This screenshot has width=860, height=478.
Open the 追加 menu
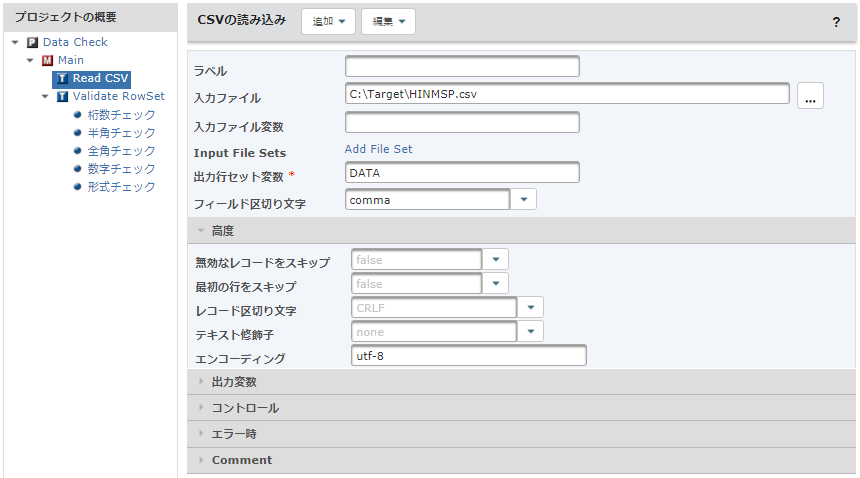(329, 21)
